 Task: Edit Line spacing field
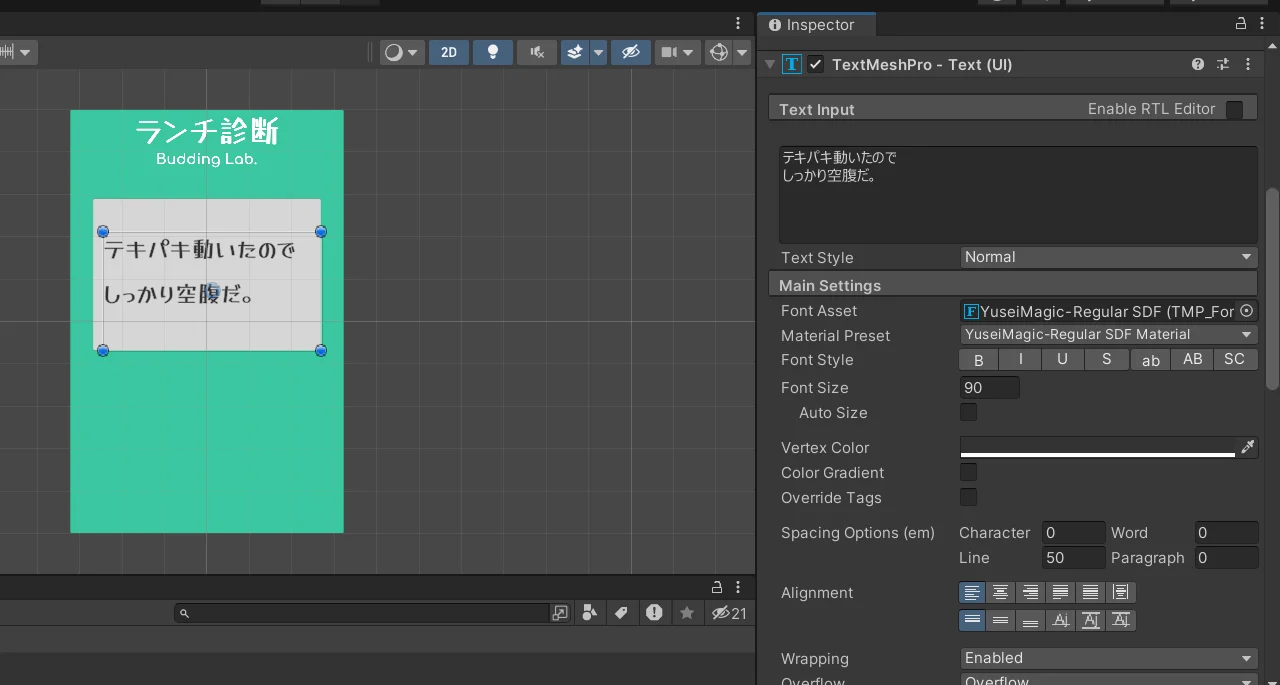[x=1074, y=558]
